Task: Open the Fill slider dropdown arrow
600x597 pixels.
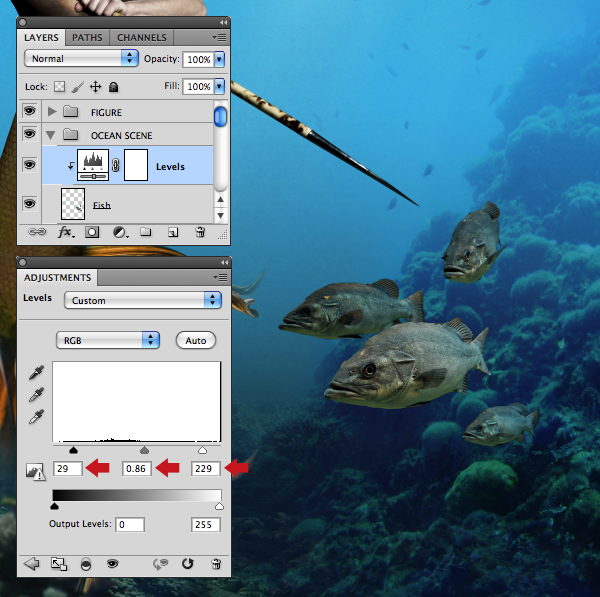Action: pyautogui.click(x=219, y=86)
